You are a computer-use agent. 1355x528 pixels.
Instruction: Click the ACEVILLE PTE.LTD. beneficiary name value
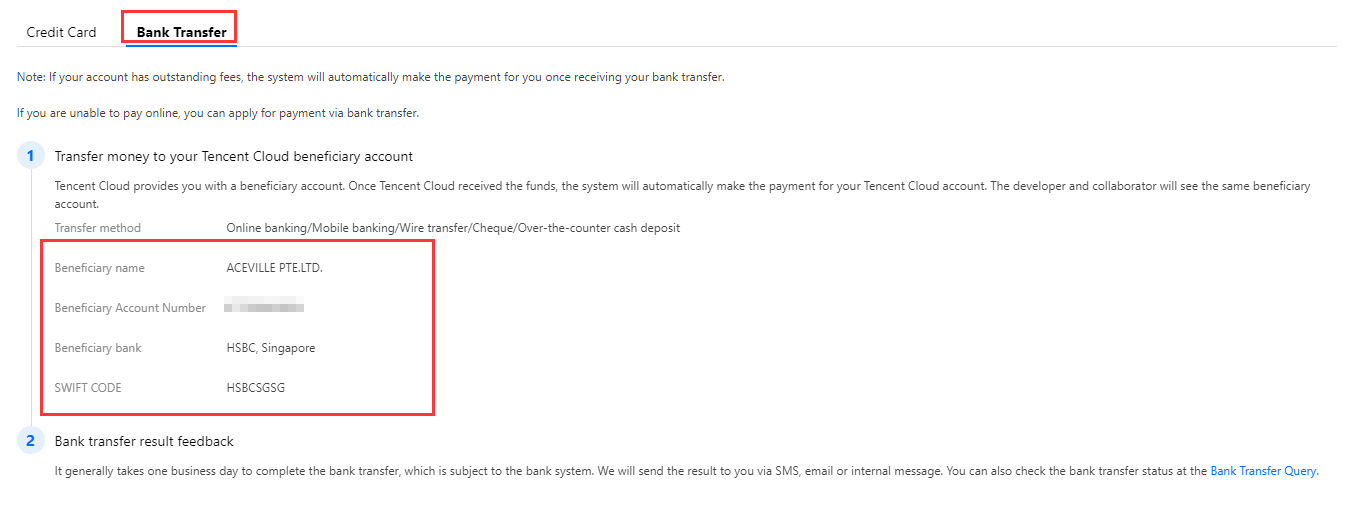275,268
